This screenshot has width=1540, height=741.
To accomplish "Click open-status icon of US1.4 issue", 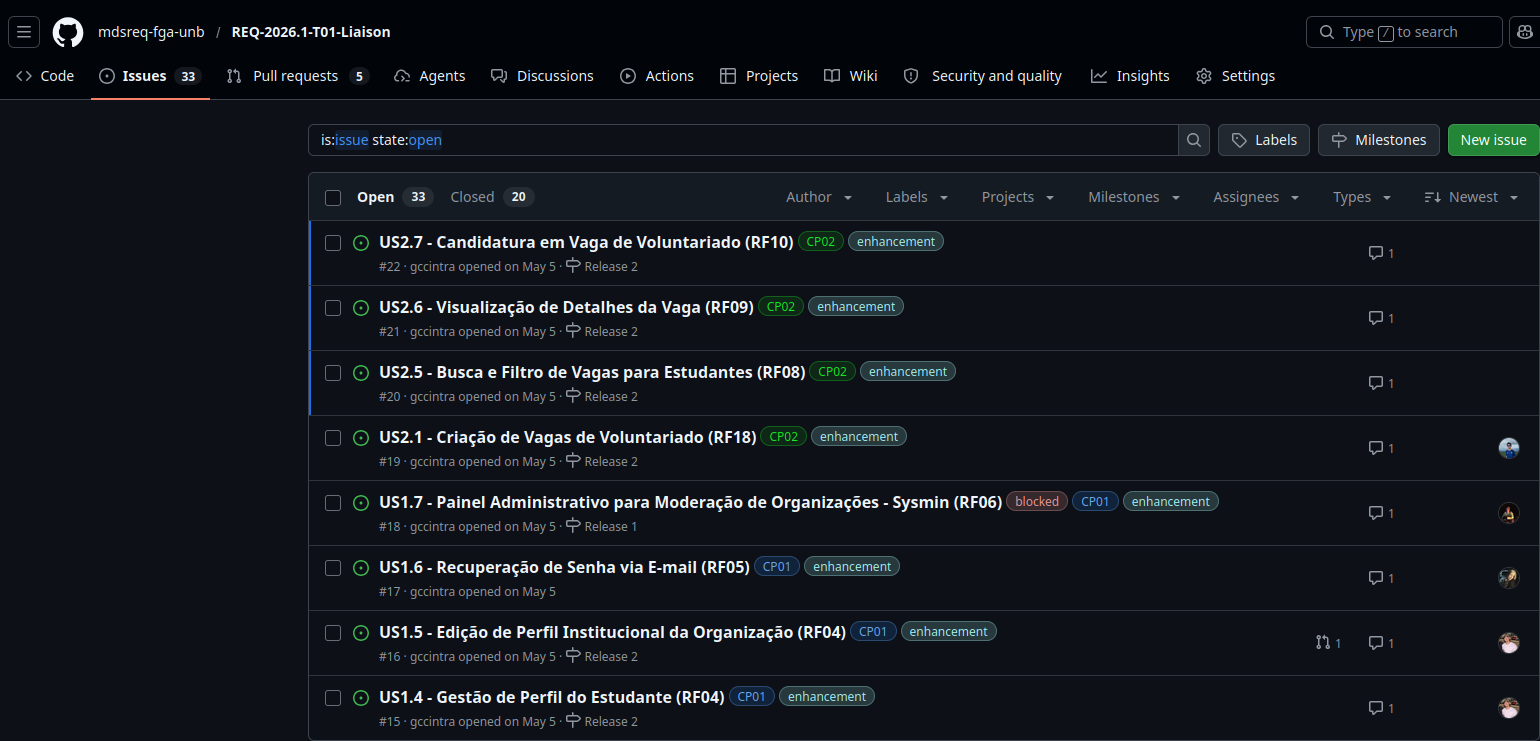I will [x=361, y=697].
